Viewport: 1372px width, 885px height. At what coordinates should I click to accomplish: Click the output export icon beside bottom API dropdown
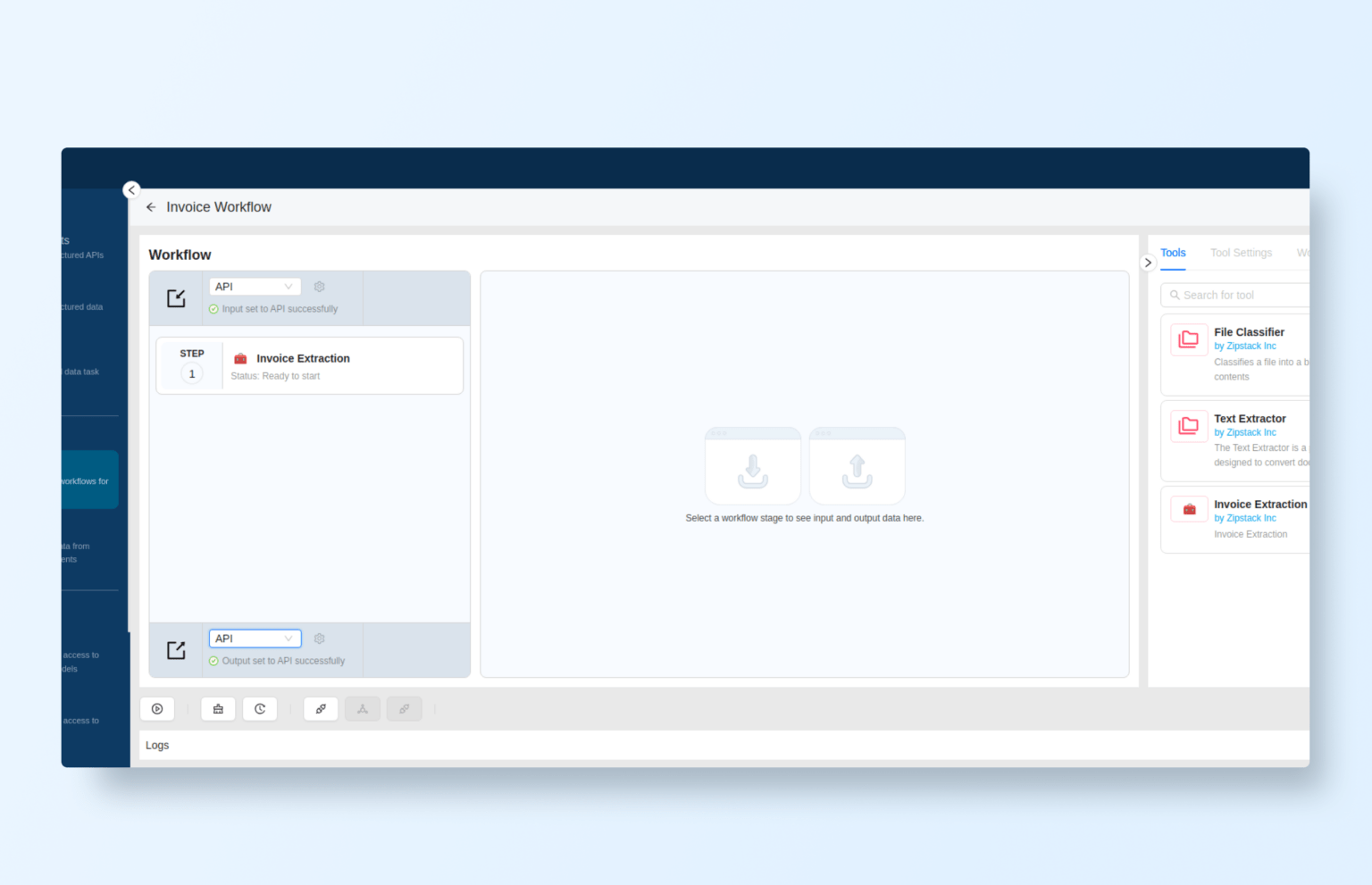pos(176,650)
